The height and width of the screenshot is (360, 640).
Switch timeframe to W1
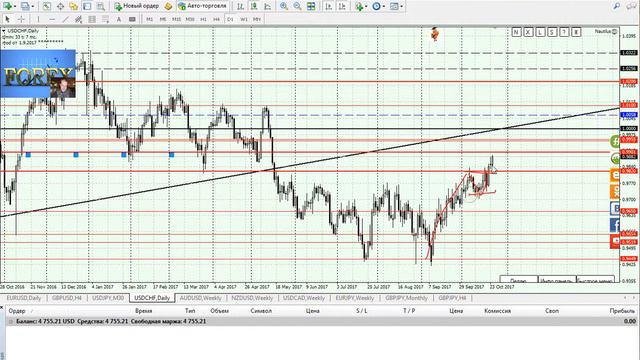(x=244, y=19)
